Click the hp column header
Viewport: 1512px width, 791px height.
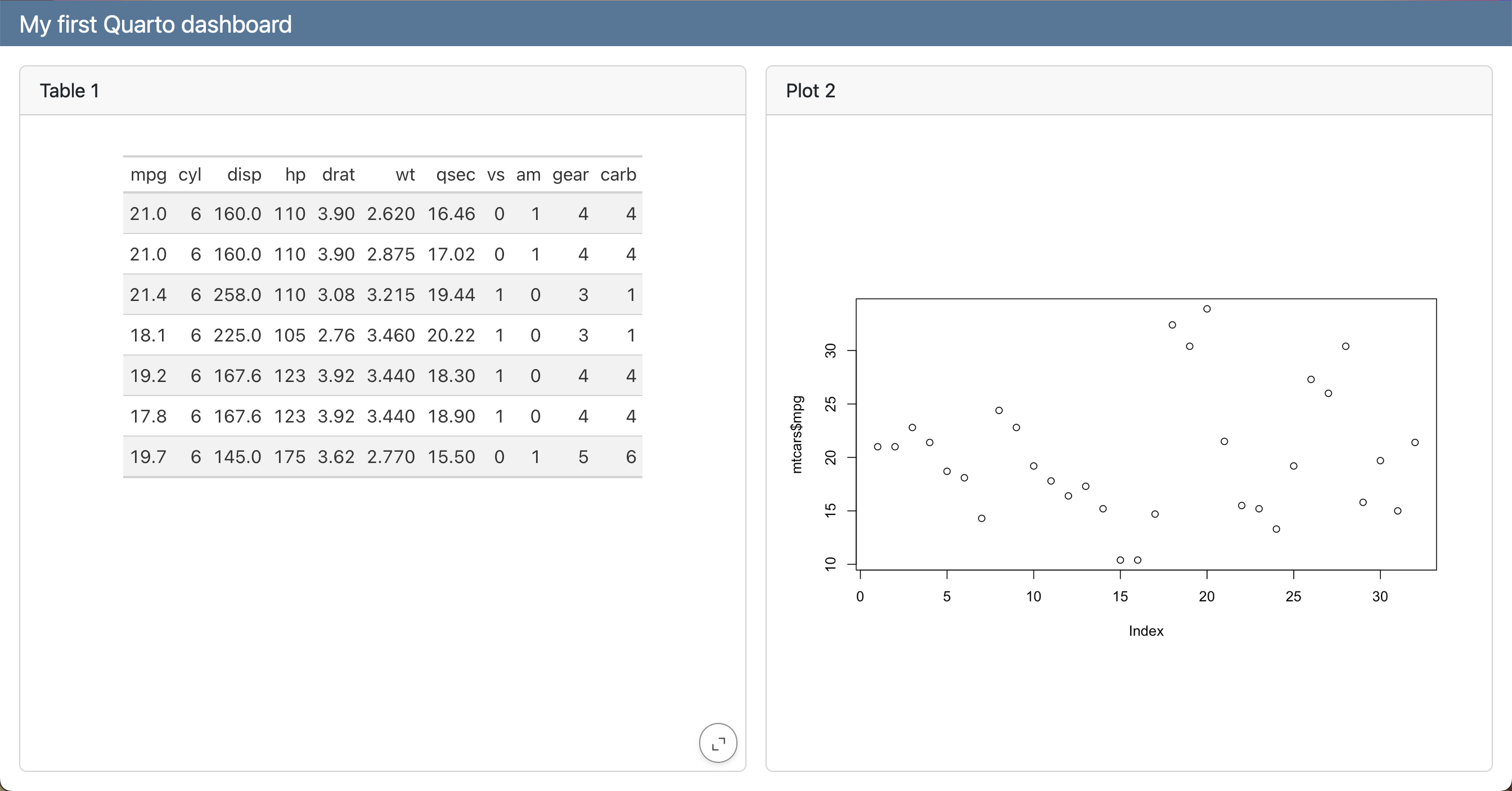pyautogui.click(x=295, y=174)
